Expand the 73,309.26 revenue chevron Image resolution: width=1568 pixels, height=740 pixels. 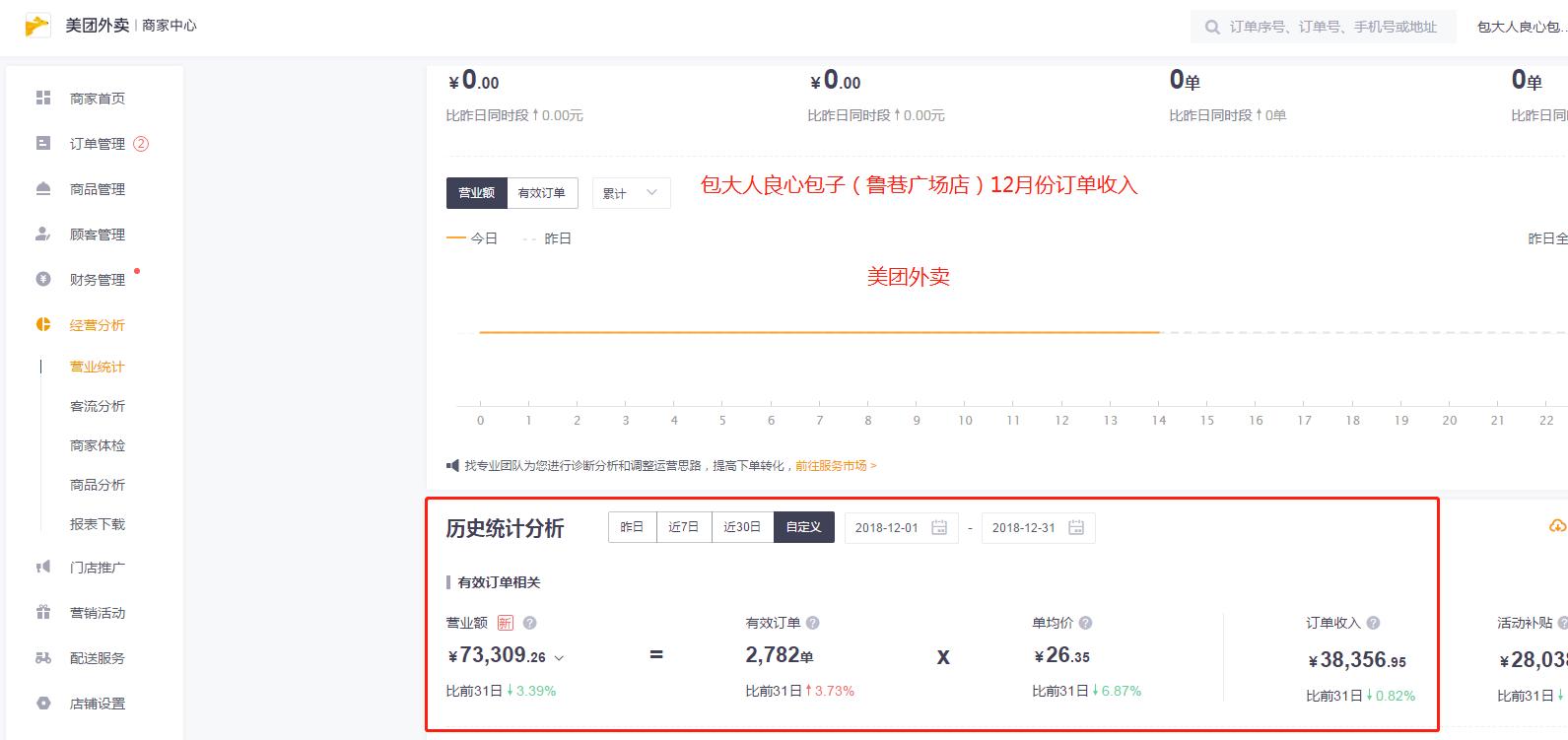click(559, 657)
